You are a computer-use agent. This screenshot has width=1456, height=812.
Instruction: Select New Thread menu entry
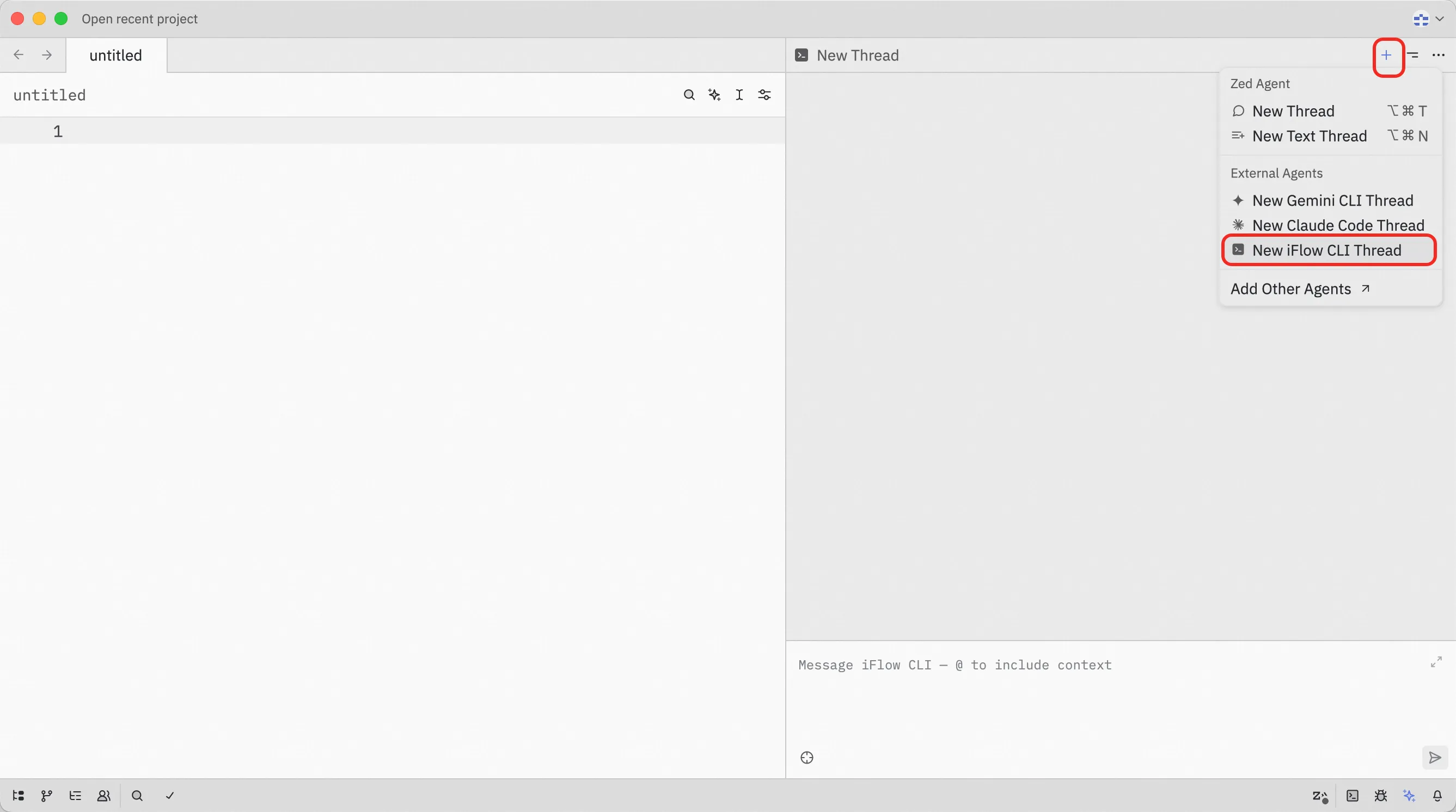1293,111
